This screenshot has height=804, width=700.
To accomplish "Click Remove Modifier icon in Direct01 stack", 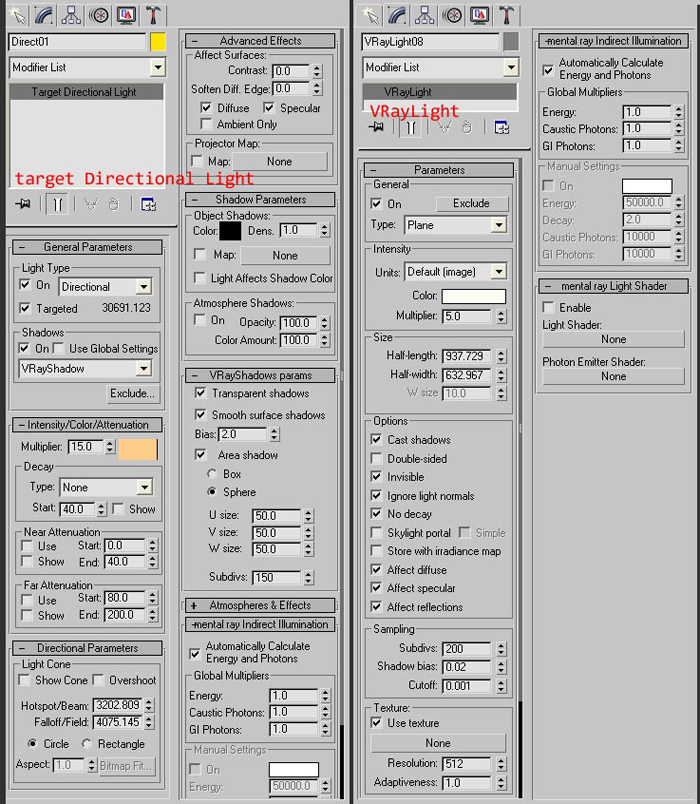I will pyautogui.click(x=113, y=204).
